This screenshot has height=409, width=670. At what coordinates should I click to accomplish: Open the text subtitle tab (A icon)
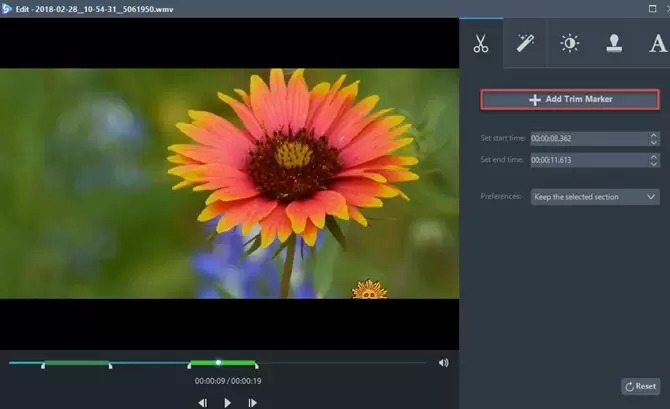click(x=657, y=43)
